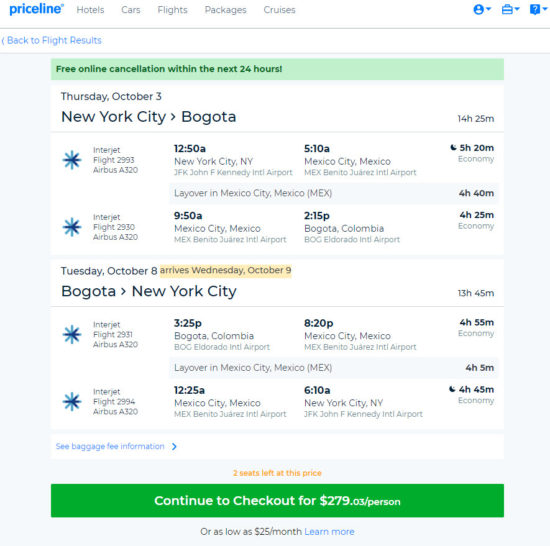Viewport: 550px width, 546px height.
Task: Continue to Checkout for $279.03
Action: pyautogui.click(x=277, y=500)
